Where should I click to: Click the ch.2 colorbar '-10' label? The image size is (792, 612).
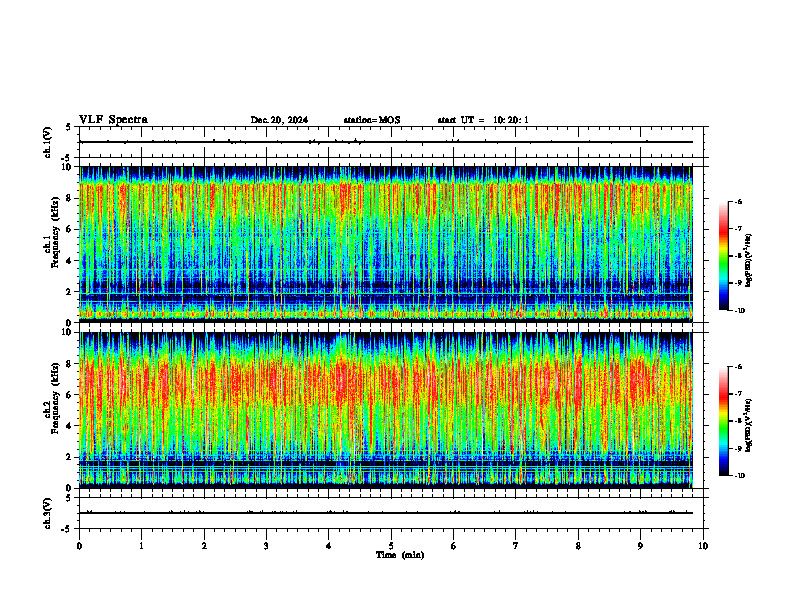pyautogui.click(x=739, y=476)
